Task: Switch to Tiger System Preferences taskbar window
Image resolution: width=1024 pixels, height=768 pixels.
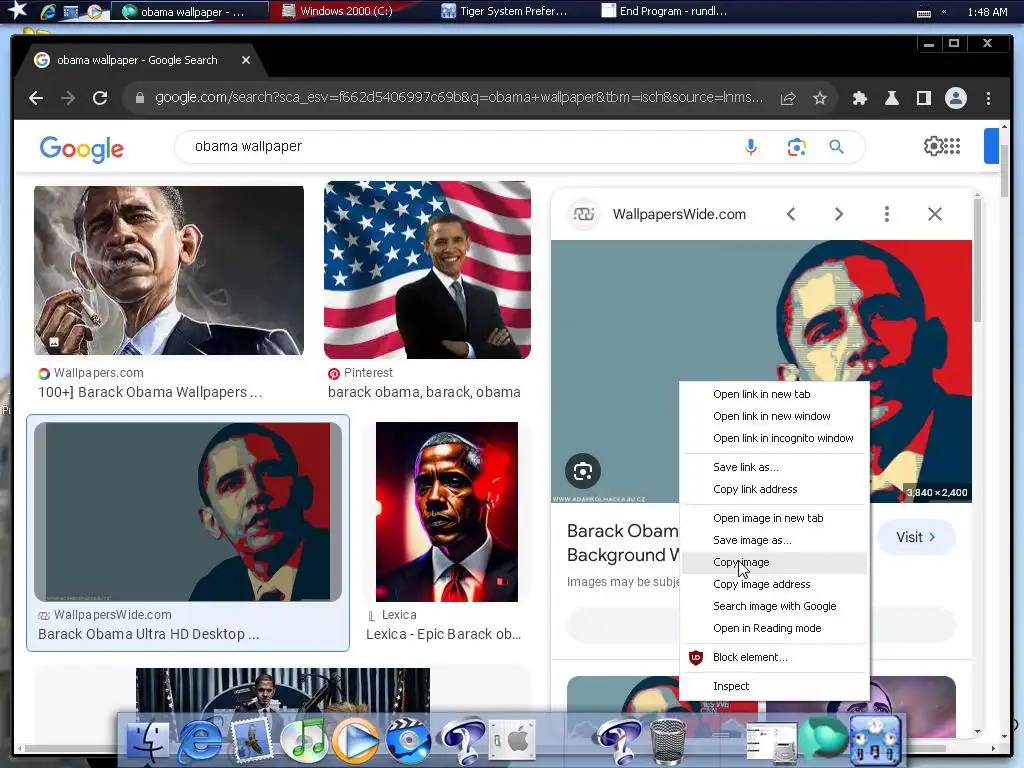Action: (504, 11)
